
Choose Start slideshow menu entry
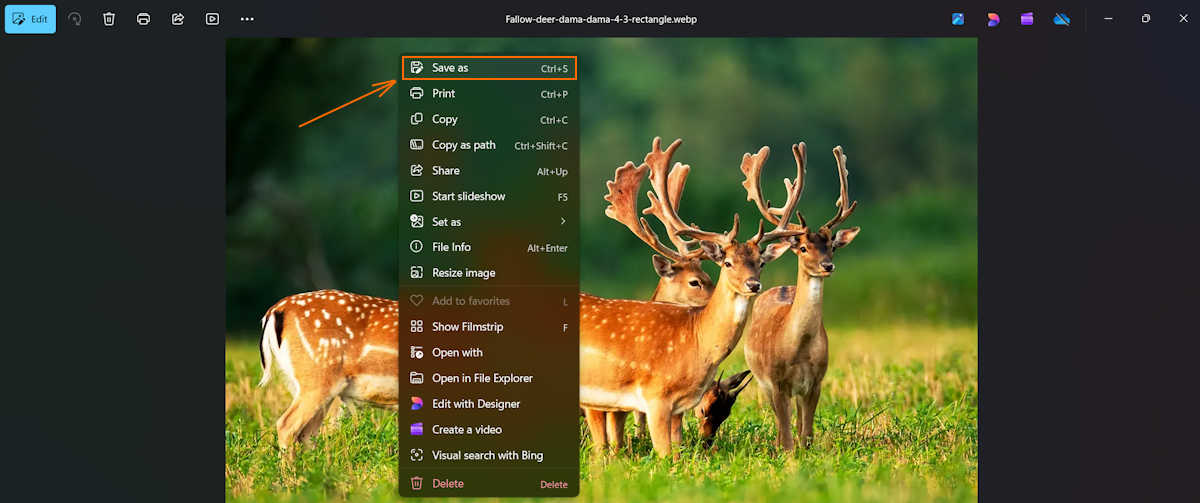[489, 197]
